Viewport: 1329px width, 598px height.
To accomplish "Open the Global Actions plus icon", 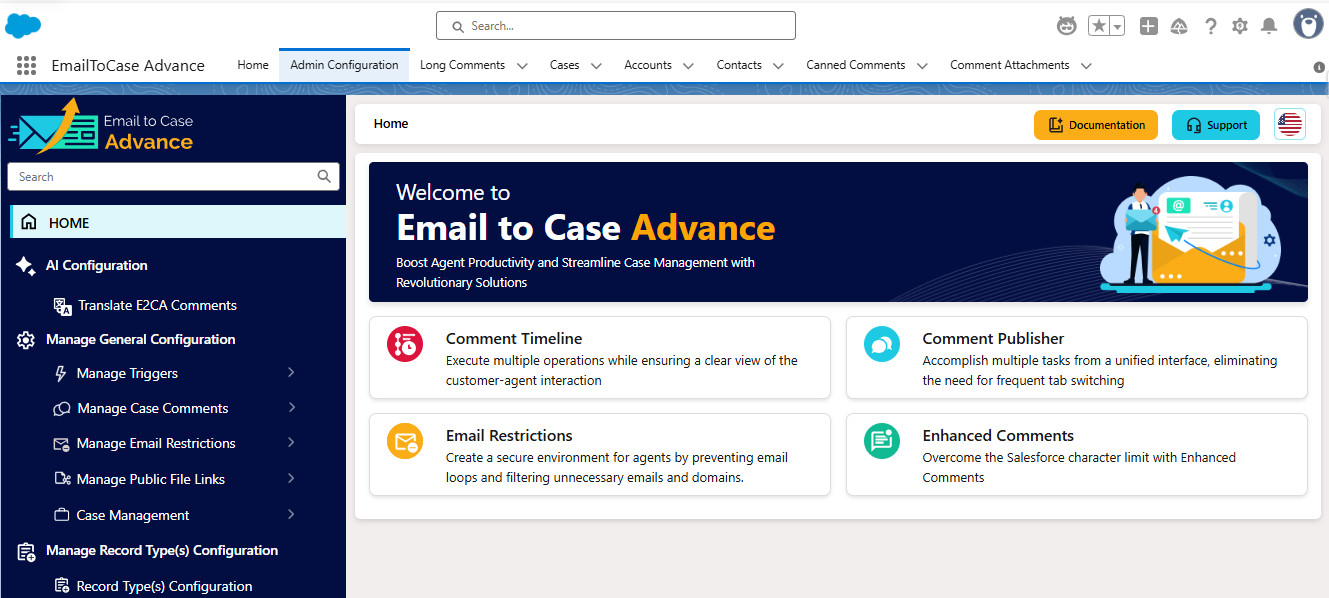I will [1149, 26].
